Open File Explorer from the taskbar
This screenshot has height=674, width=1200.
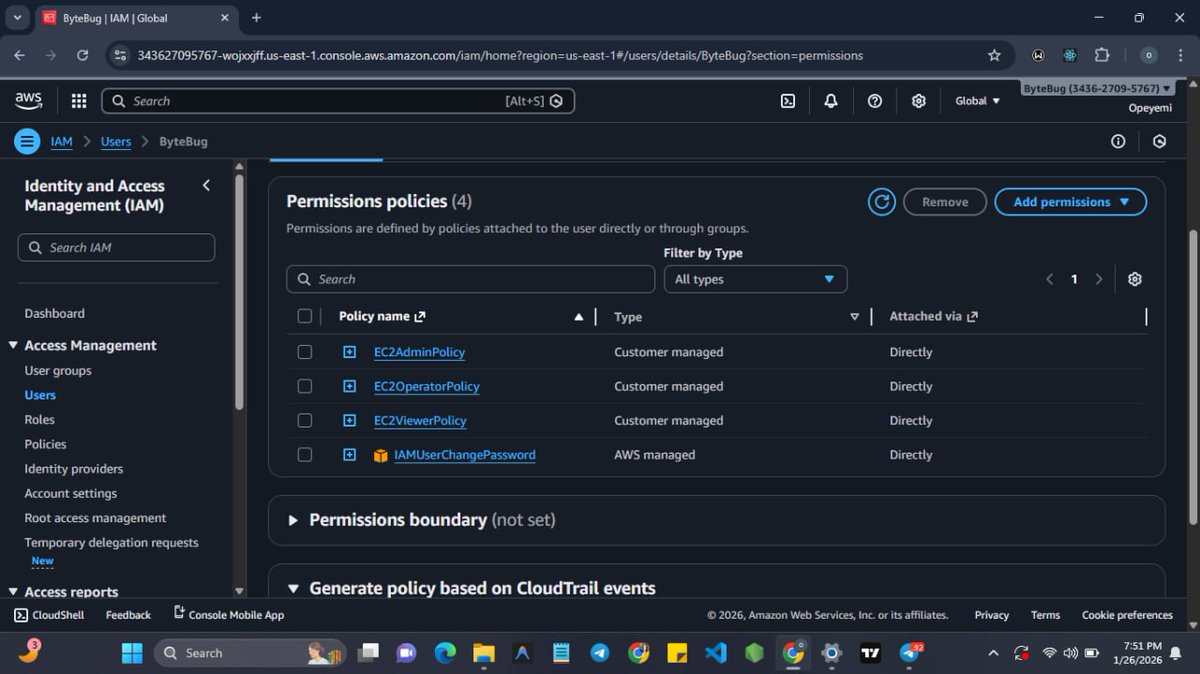tap(483, 653)
